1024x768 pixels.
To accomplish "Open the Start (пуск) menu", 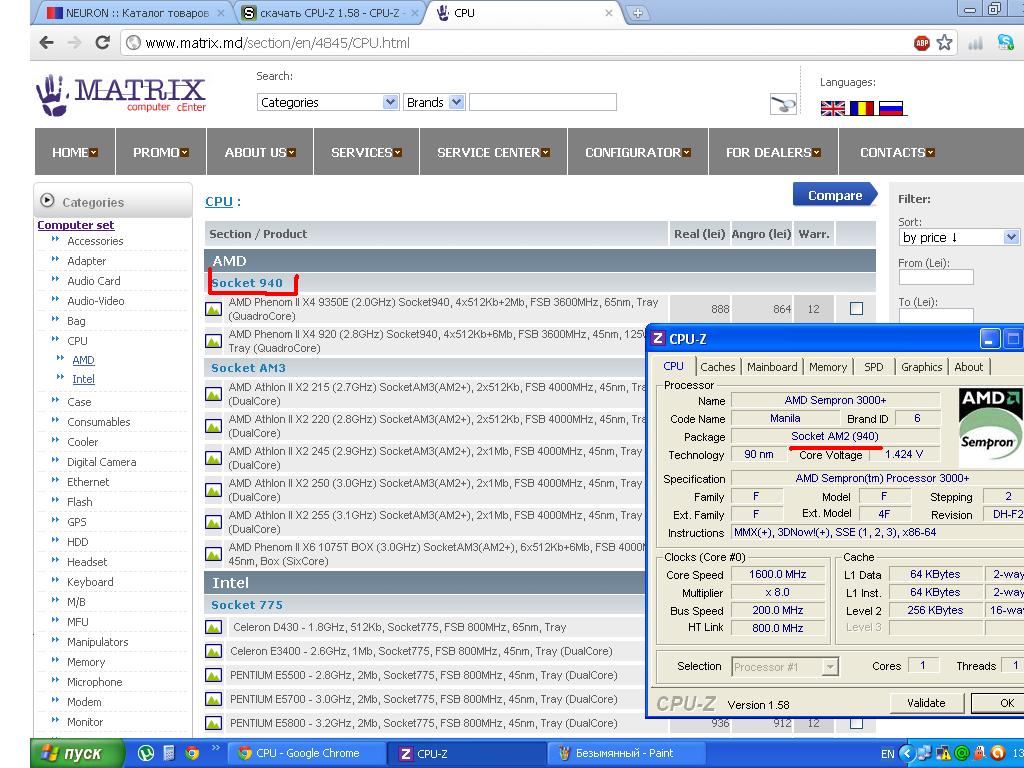I will (77, 753).
